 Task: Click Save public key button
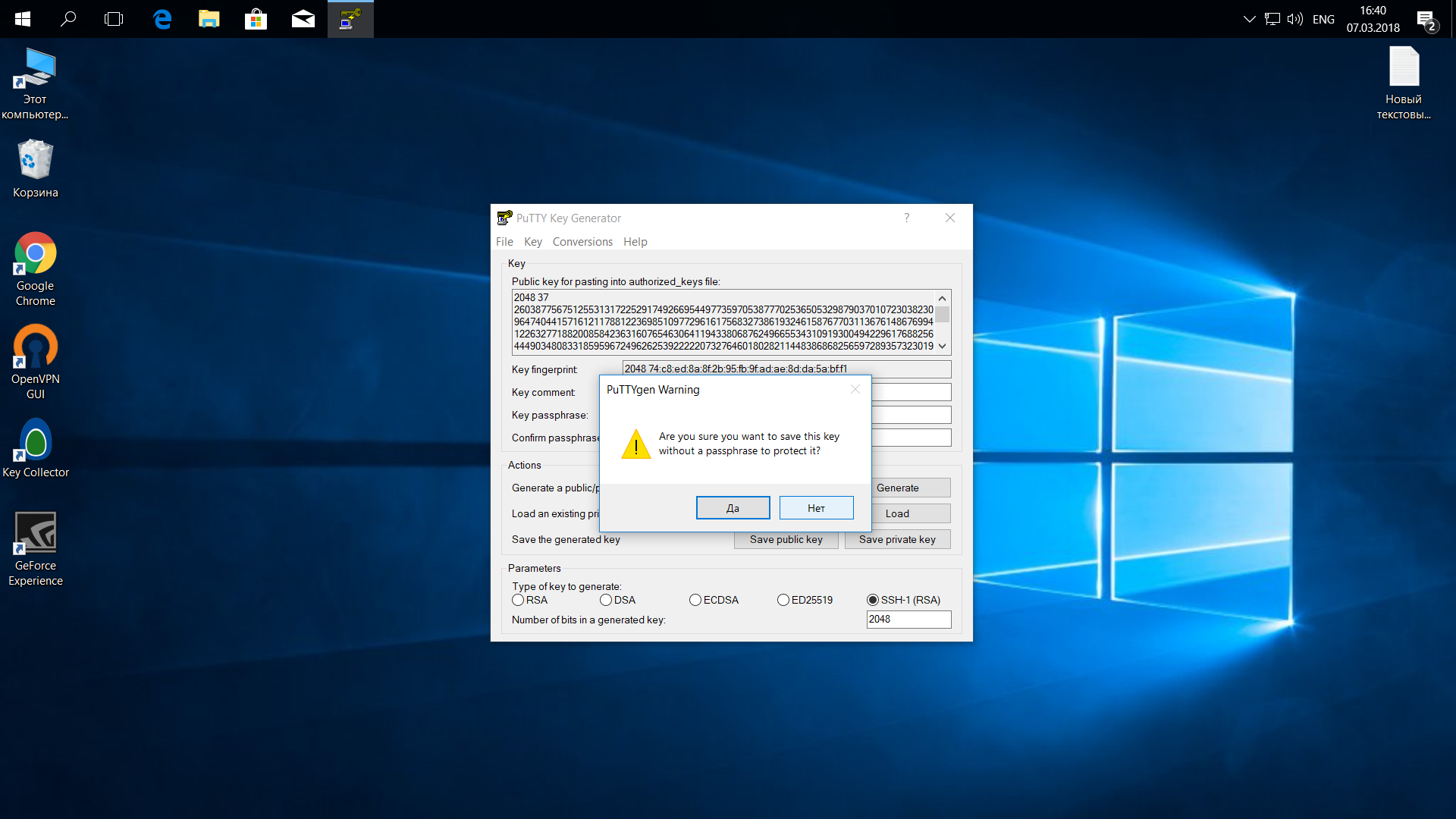pyautogui.click(x=786, y=539)
